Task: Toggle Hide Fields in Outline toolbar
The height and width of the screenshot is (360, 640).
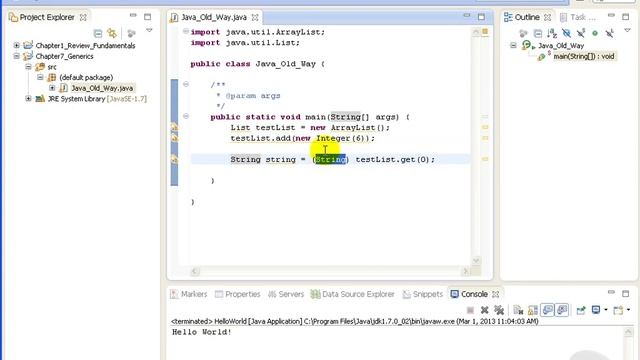Action: tap(566, 33)
